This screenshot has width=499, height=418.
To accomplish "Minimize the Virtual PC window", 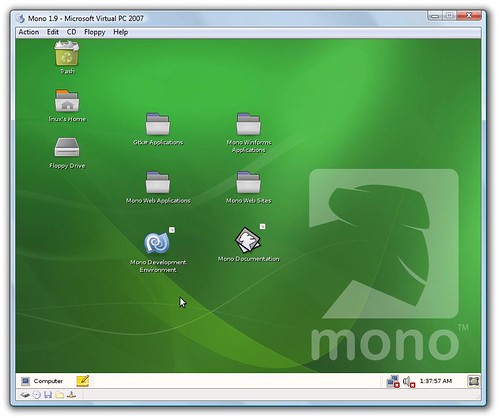I will 435,15.
